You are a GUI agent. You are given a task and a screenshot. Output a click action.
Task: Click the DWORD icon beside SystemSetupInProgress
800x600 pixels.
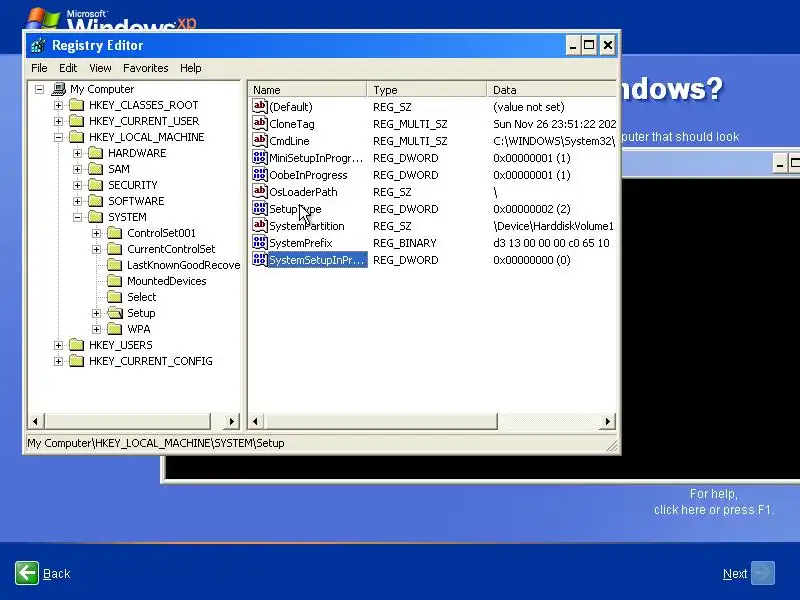(260, 260)
